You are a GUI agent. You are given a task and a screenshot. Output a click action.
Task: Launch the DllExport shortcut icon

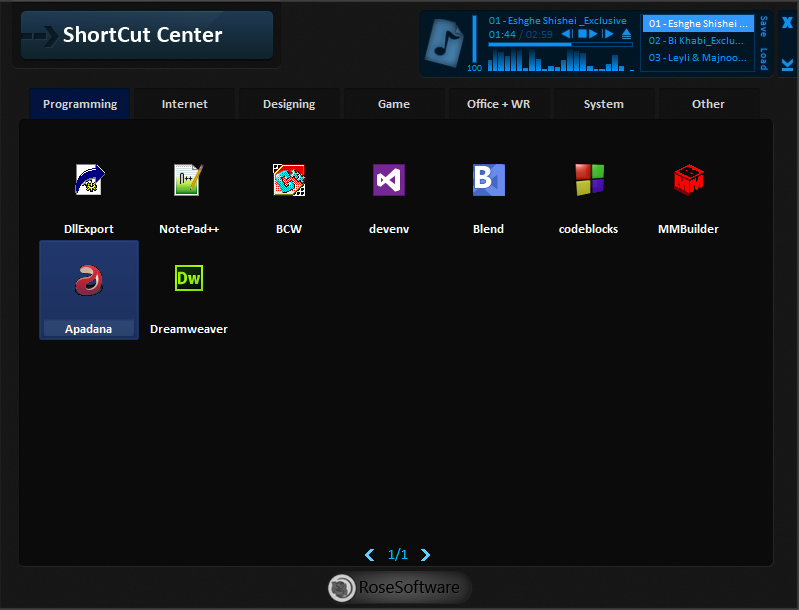tap(90, 179)
